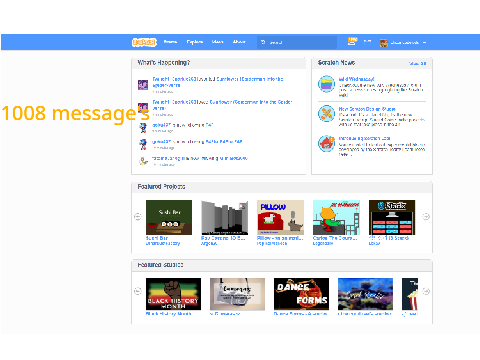Open the popcorn studio thumbnail
Viewport: 480px width, 360px height.
(x=410, y=294)
